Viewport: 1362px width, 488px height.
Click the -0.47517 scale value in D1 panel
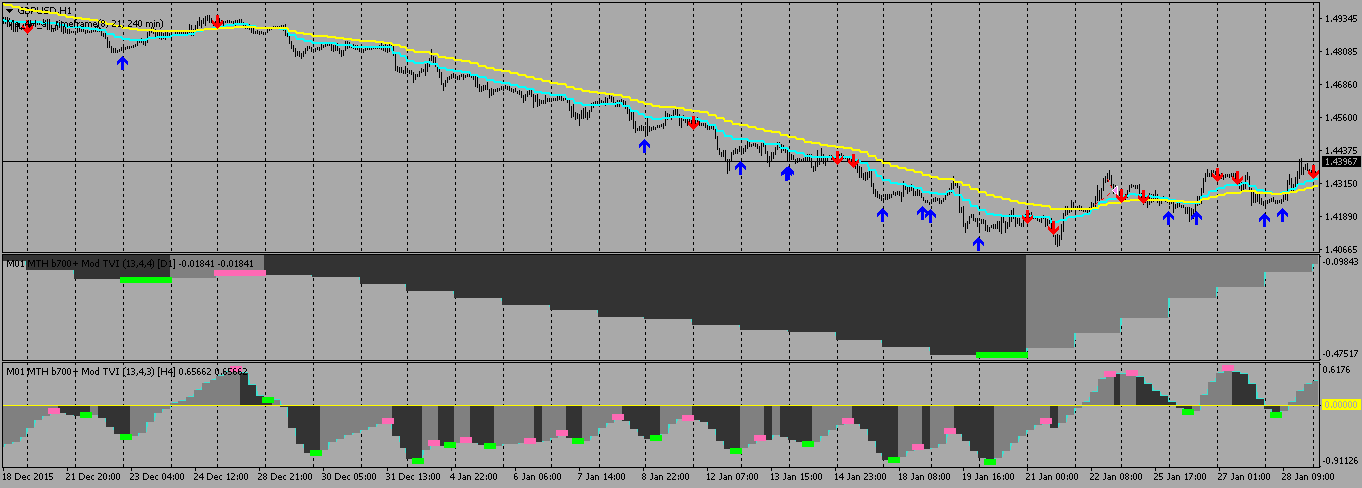coord(1340,353)
